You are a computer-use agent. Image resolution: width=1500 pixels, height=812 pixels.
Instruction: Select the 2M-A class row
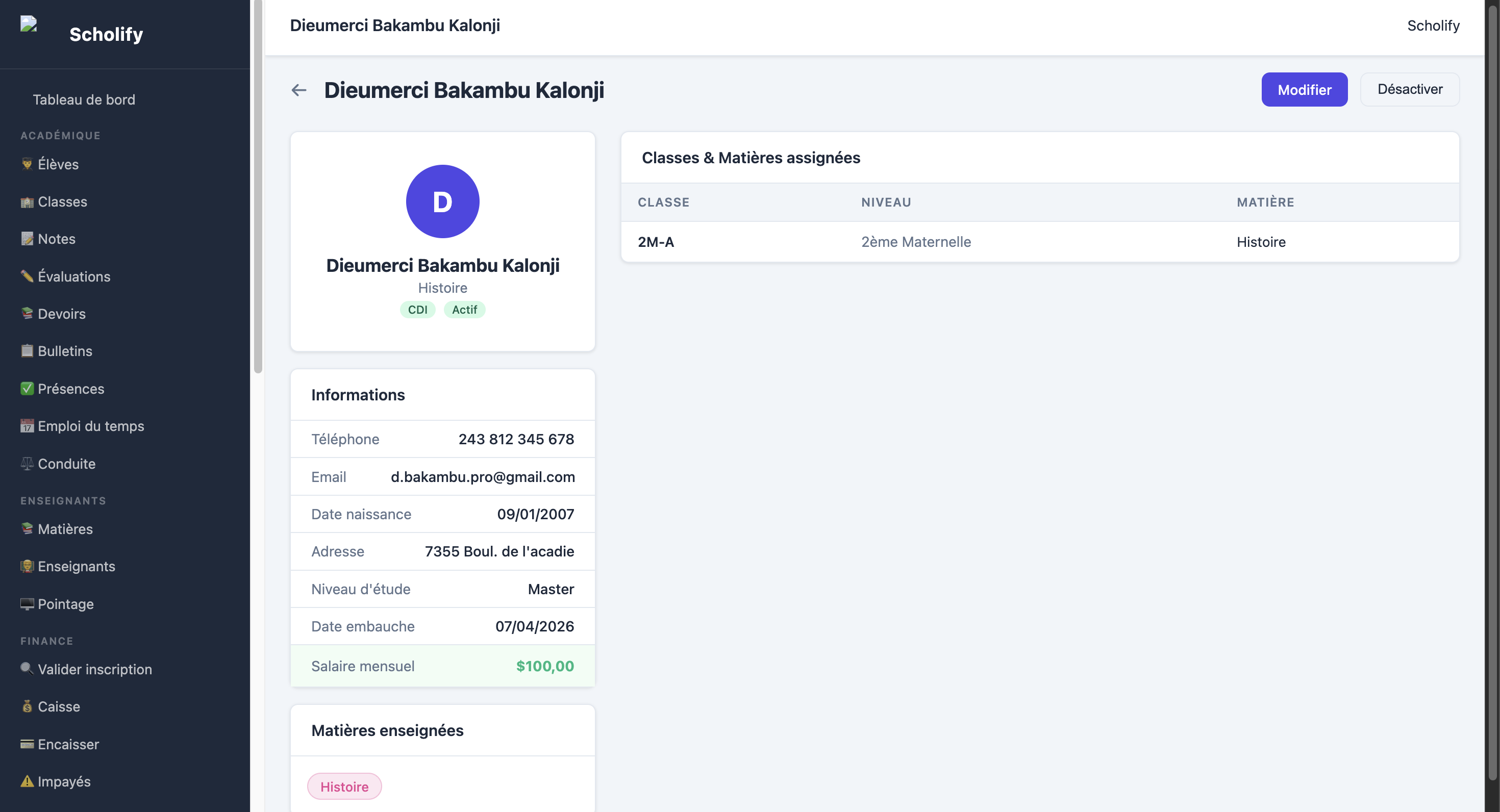click(1040, 242)
